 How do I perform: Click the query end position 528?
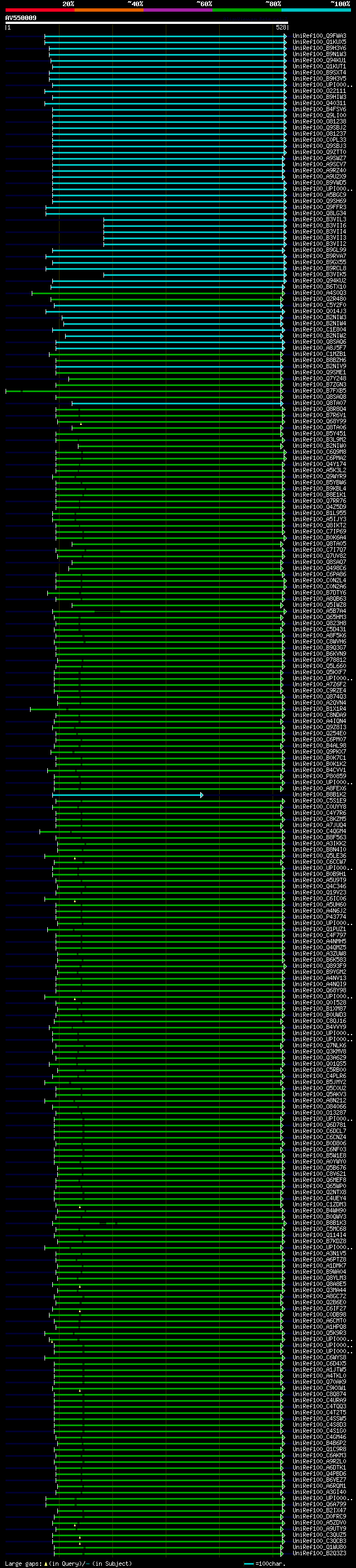point(280,27)
